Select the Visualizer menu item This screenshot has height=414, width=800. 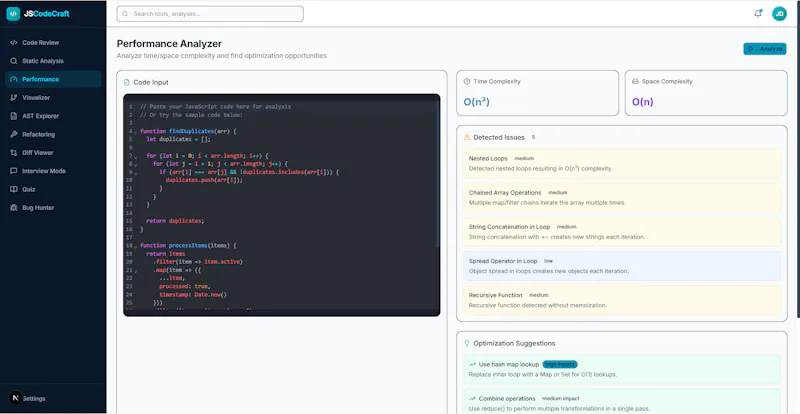pos(53,98)
